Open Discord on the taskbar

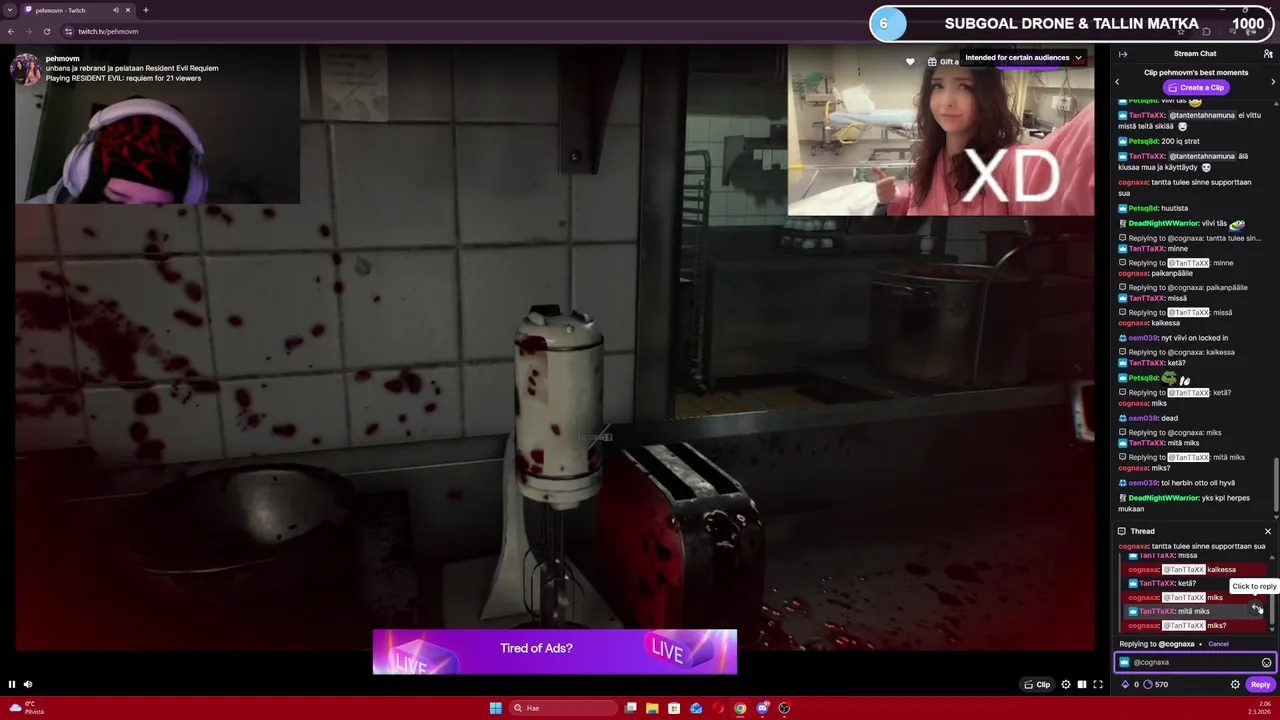click(762, 708)
